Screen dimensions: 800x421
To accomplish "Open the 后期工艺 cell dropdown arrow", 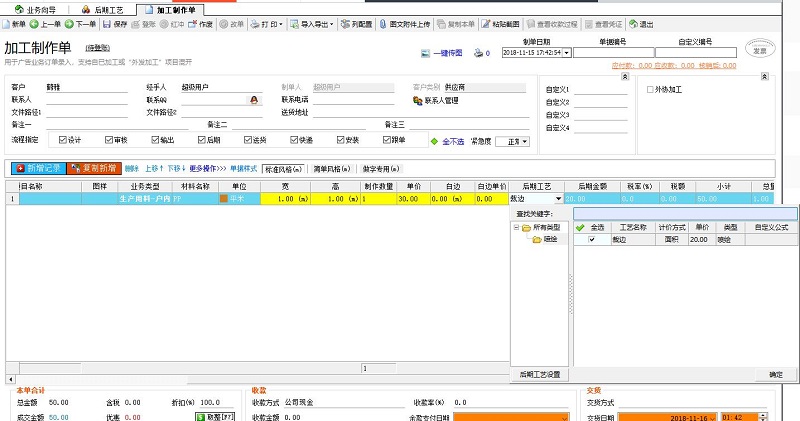I will [558, 199].
